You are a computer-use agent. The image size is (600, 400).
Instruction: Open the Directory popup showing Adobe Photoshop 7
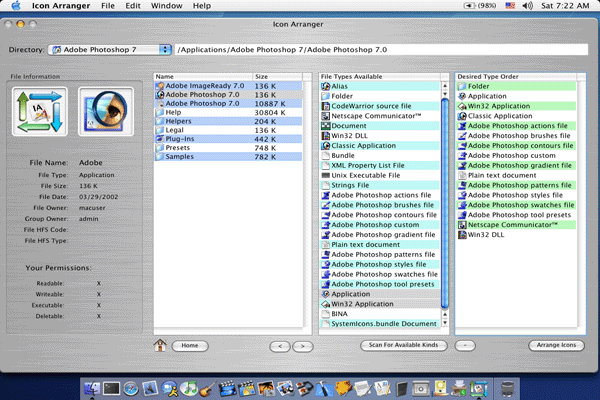(x=109, y=50)
